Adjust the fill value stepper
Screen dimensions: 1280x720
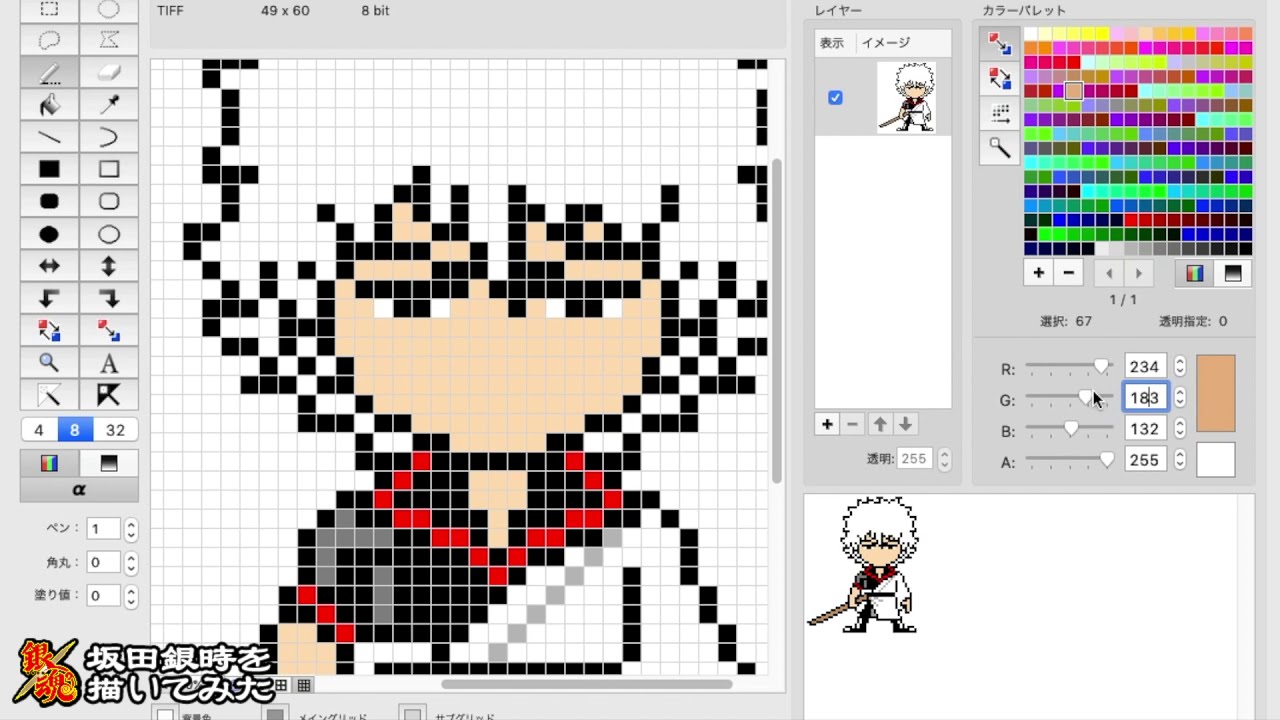pos(131,595)
